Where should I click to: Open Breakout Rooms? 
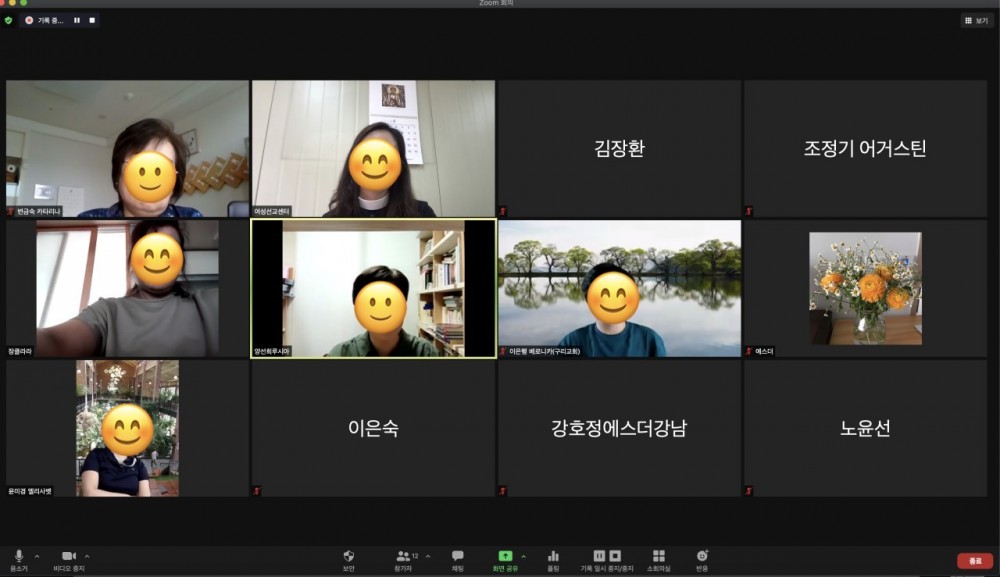(x=658, y=557)
